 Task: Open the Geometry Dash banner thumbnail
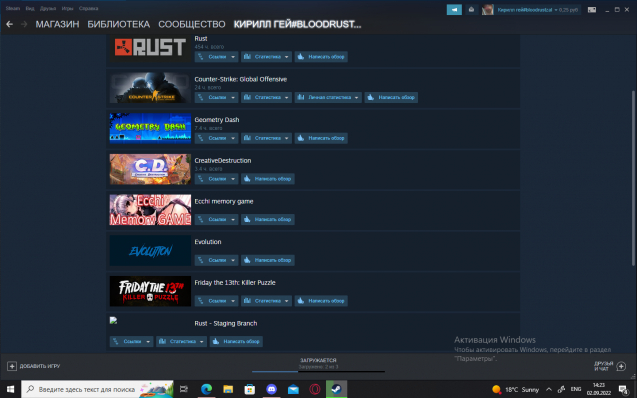pos(150,128)
